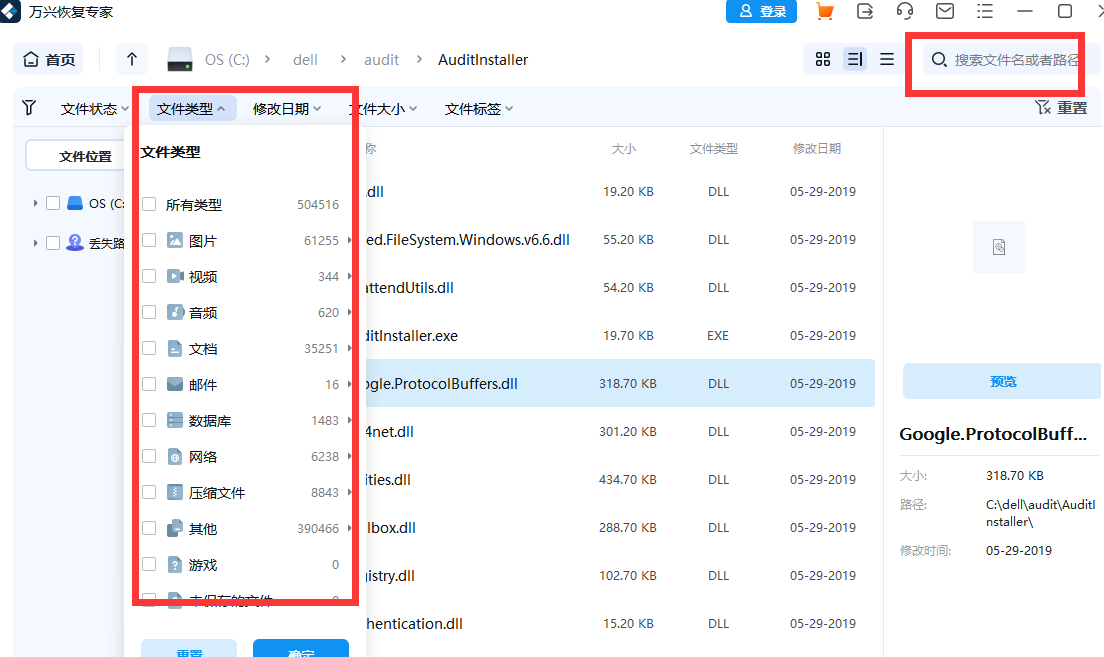Enable the 所有类型 checkbox
The image size is (1104, 657).
[x=150, y=204]
